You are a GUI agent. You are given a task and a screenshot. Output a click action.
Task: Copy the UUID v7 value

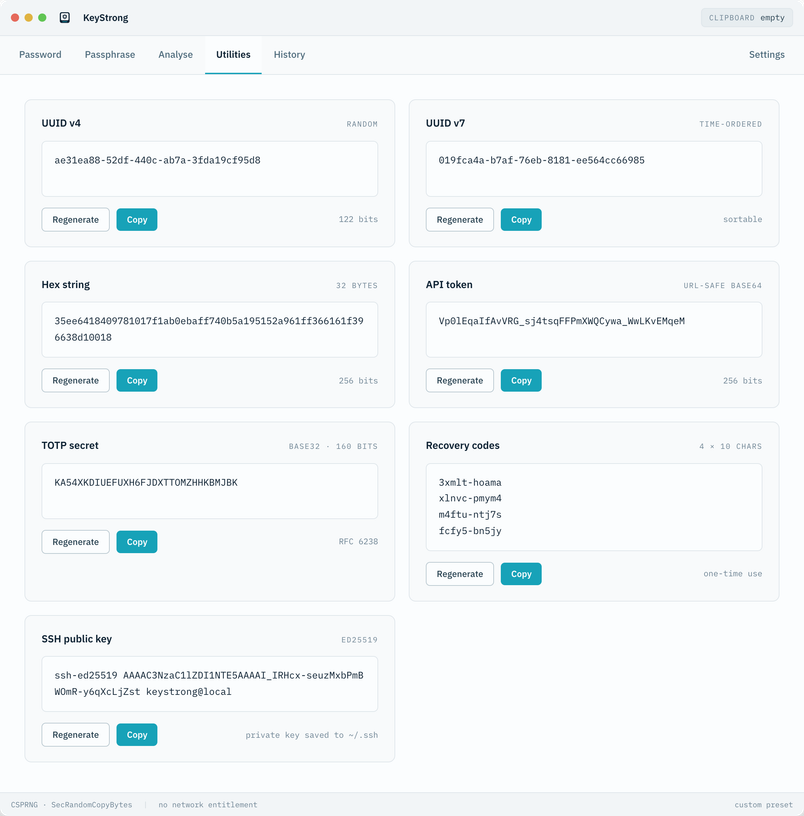click(x=521, y=220)
